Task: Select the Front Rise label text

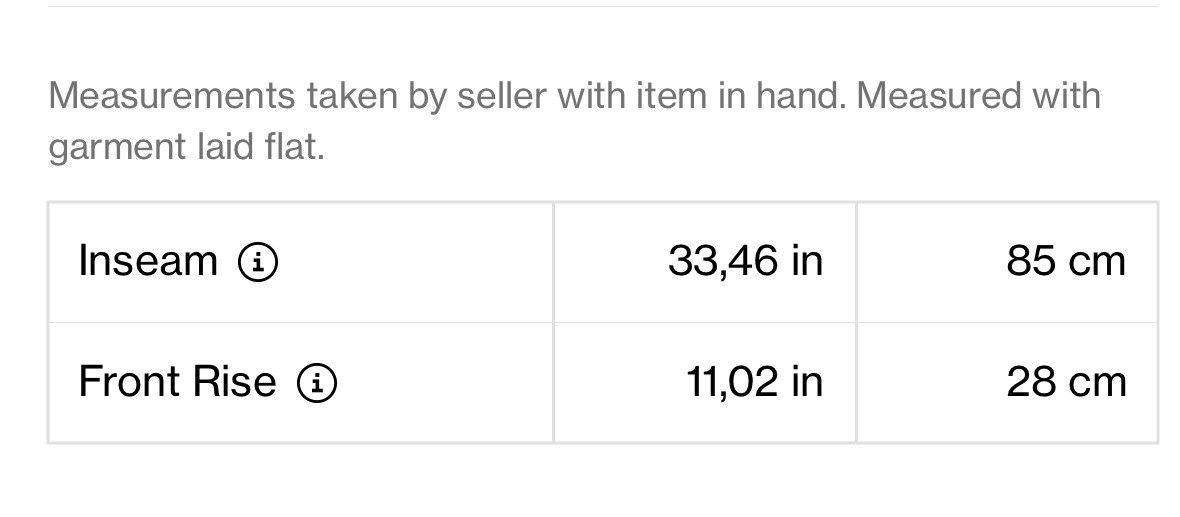Action: tap(178, 381)
